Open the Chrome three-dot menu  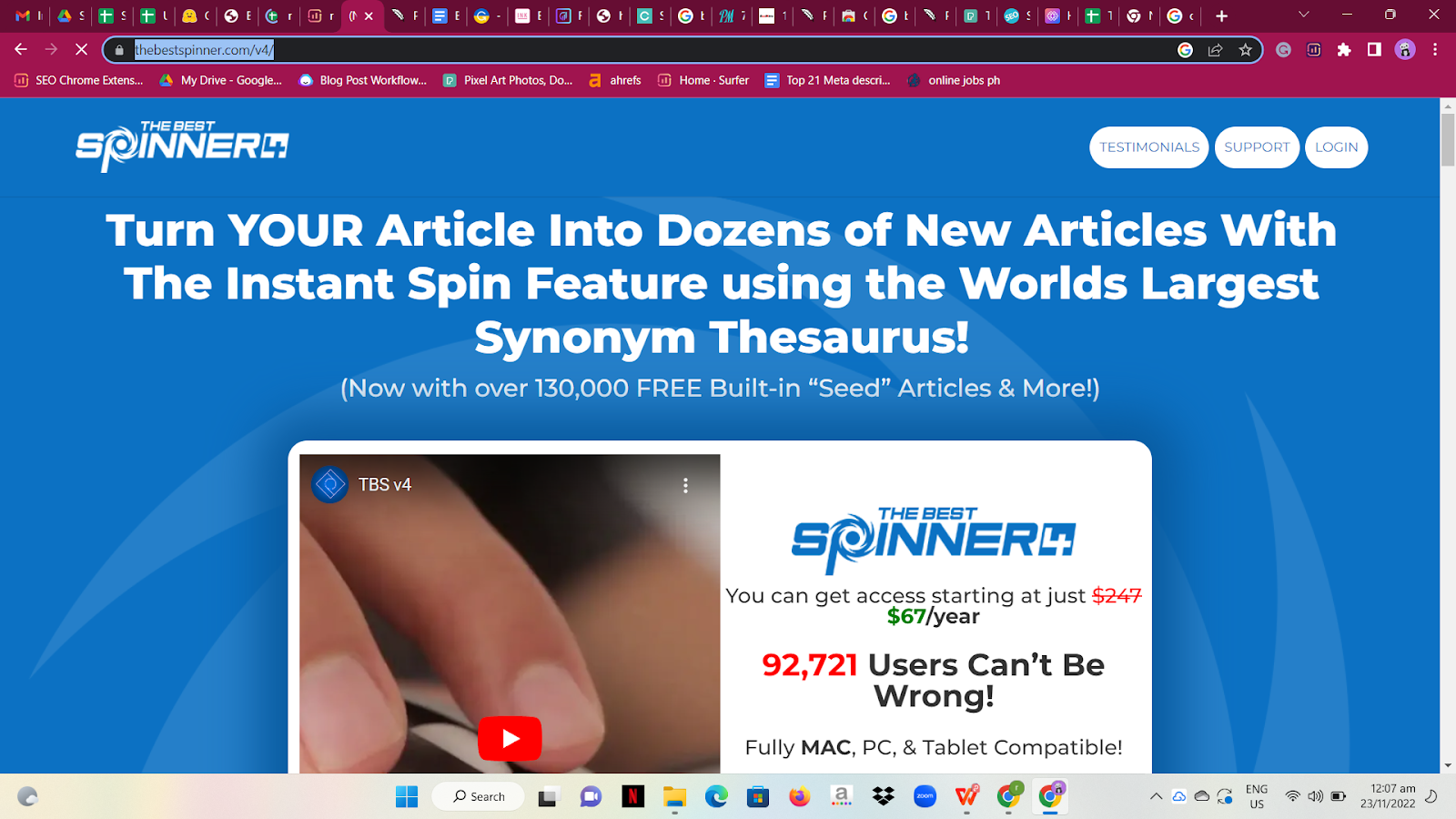pyautogui.click(x=1435, y=50)
